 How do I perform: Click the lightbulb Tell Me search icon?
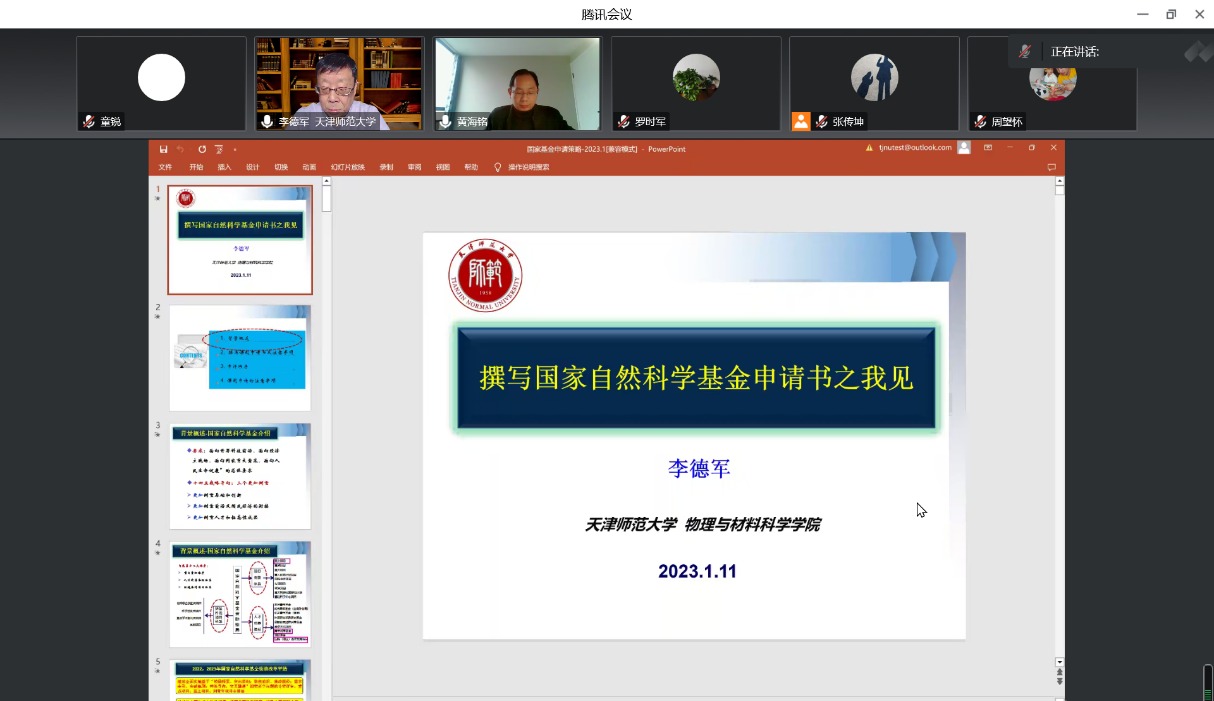498,167
